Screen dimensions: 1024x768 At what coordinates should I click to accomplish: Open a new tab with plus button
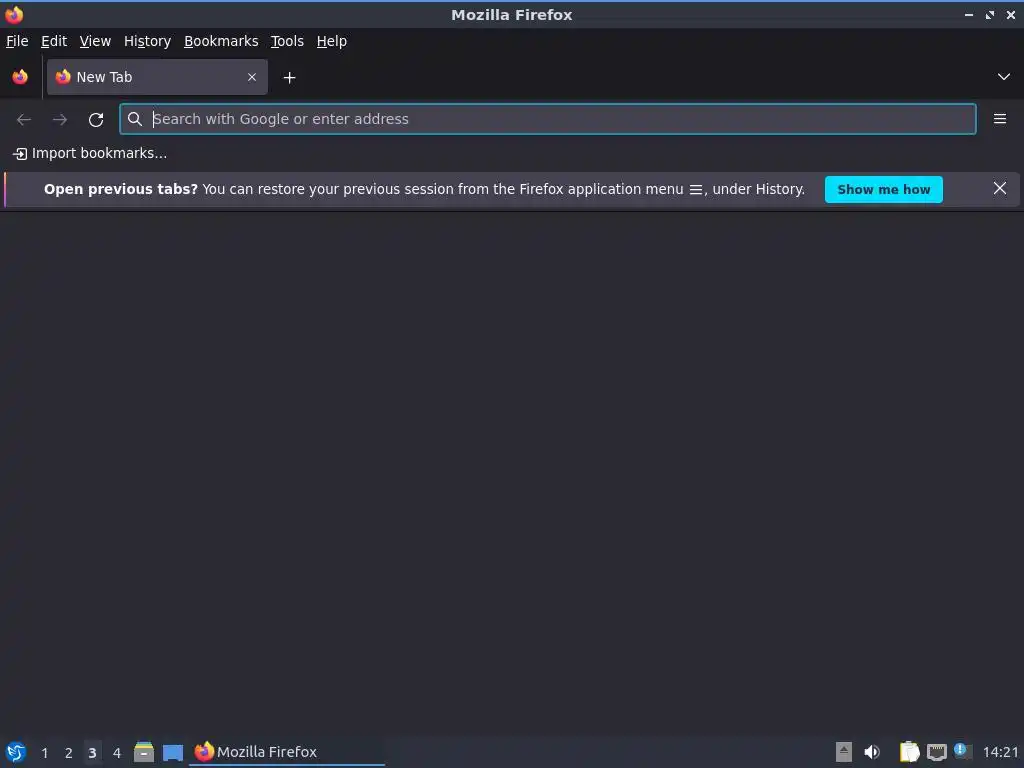tap(289, 78)
